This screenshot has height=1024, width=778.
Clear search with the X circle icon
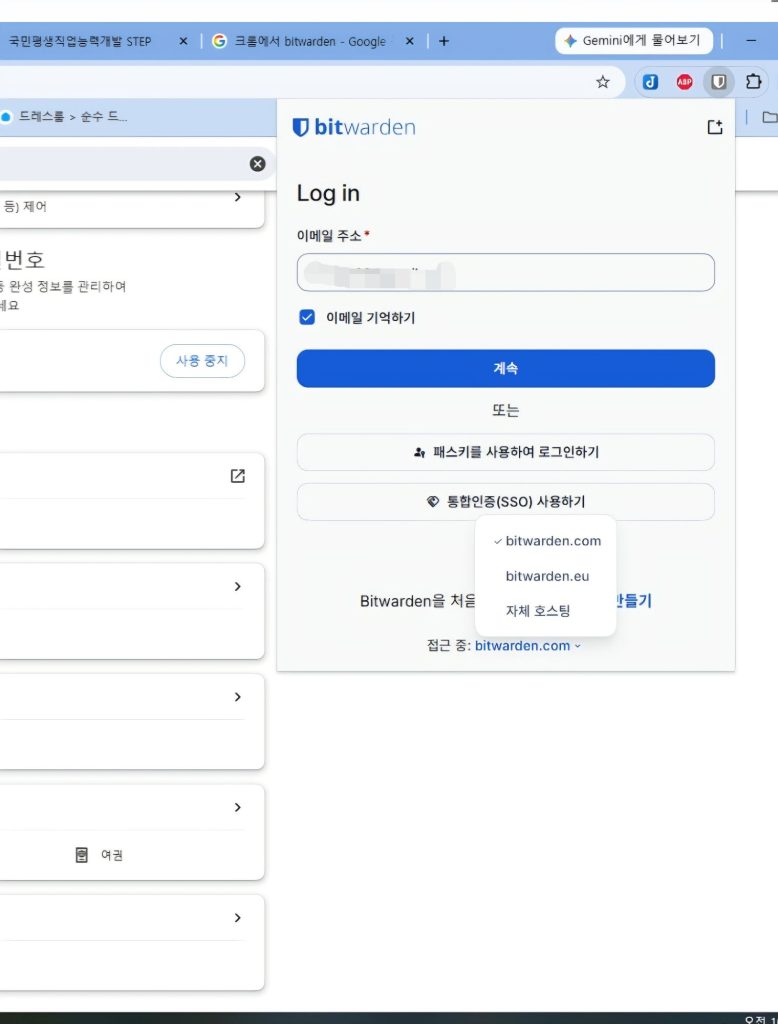click(x=257, y=164)
